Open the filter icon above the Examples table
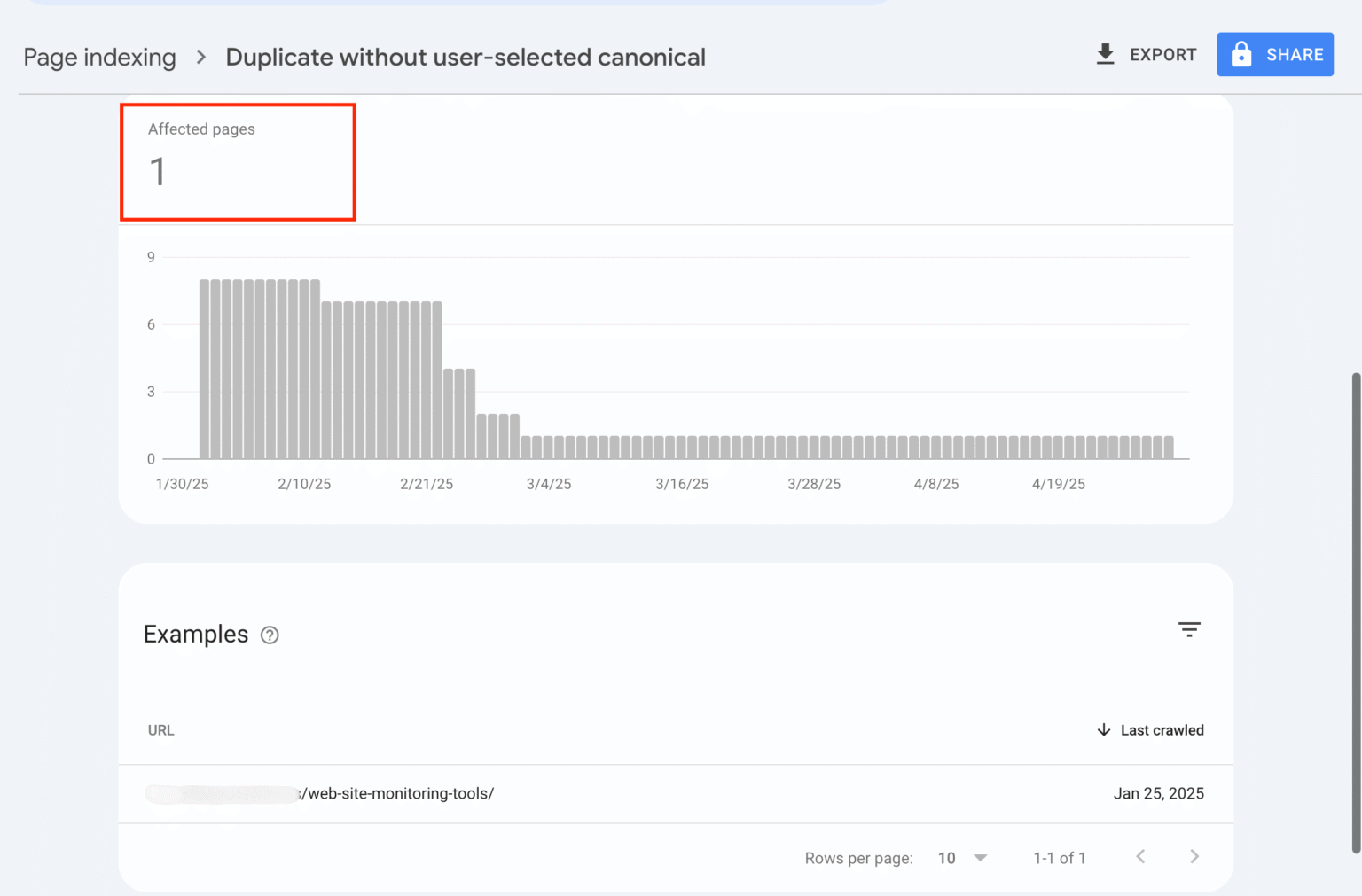The width and height of the screenshot is (1362, 896). pyautogui.click(x=1189, y=629)
